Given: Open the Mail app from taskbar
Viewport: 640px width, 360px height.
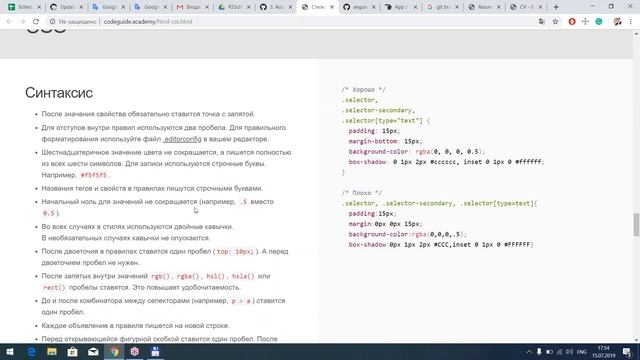Looking at the screenshot, I should click(93, 352).
